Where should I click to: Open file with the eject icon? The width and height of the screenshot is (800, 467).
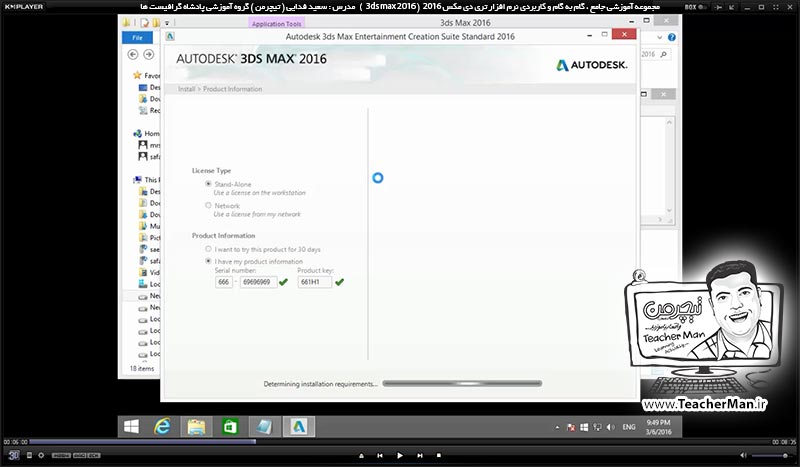(361, 455)
